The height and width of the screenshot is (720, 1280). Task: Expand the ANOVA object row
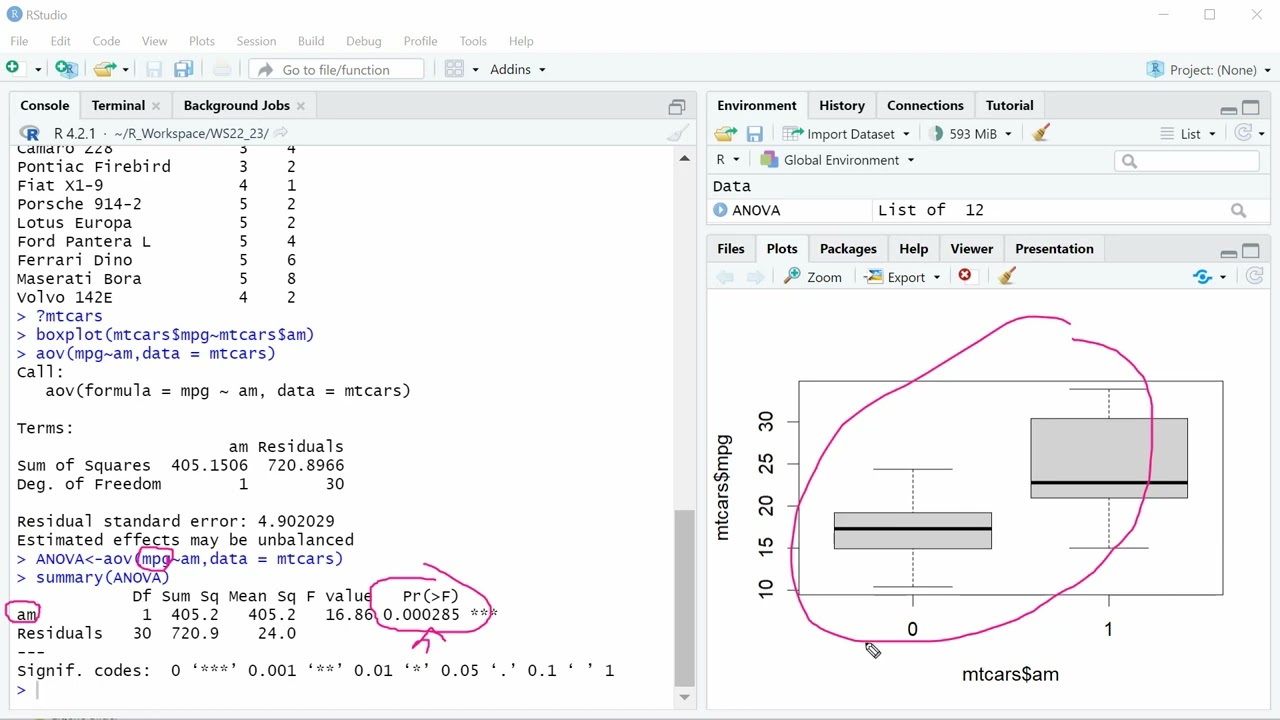(x=720, y=210)
